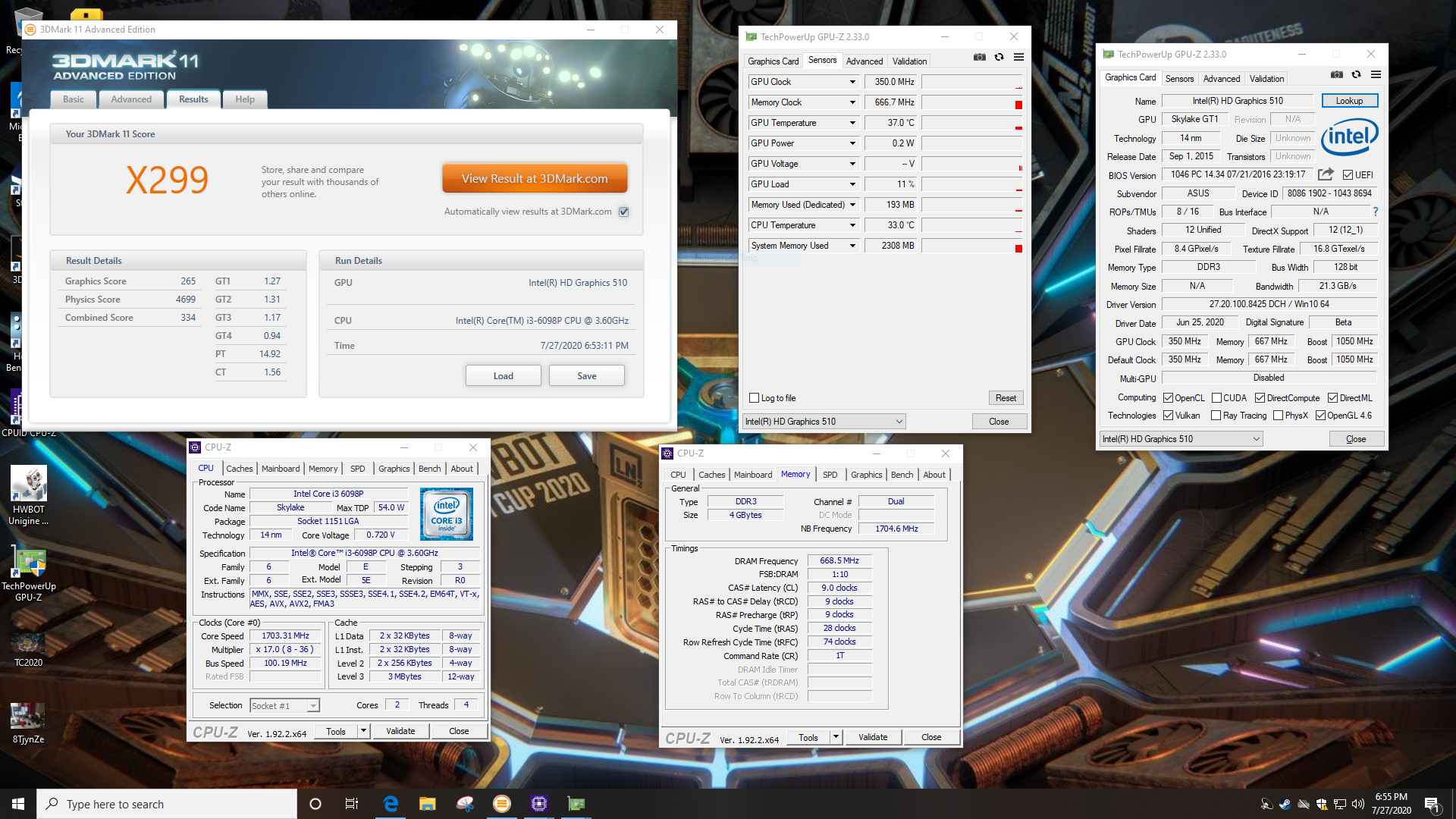Expand GPU Clock sensor dropdown
The height and width of the screenshot is (819, 1456).
(852, 82)
